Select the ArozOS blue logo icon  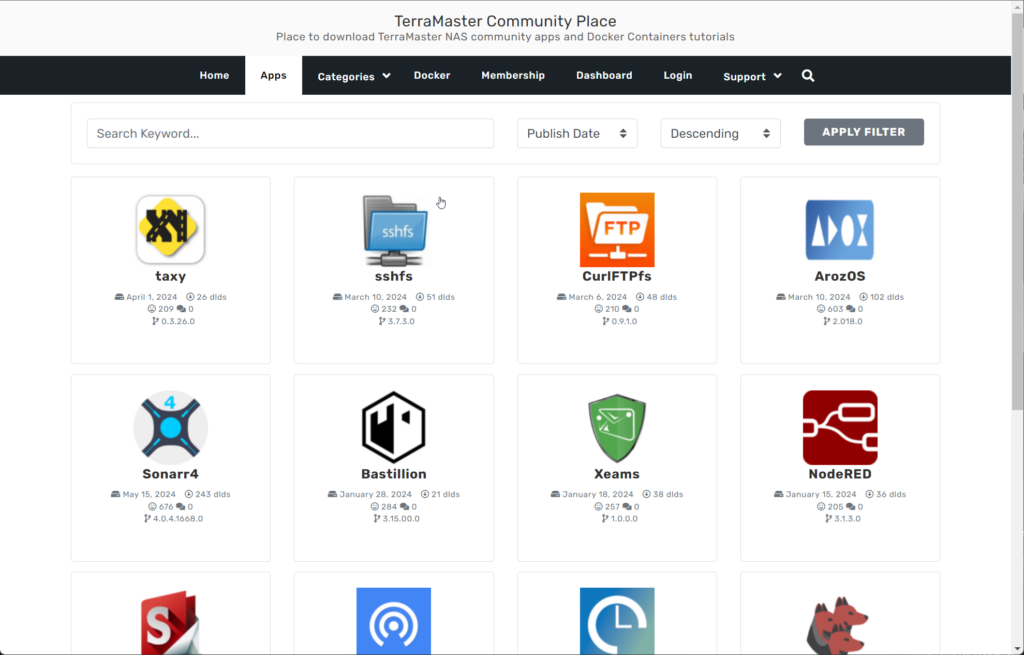coord(840,229)
